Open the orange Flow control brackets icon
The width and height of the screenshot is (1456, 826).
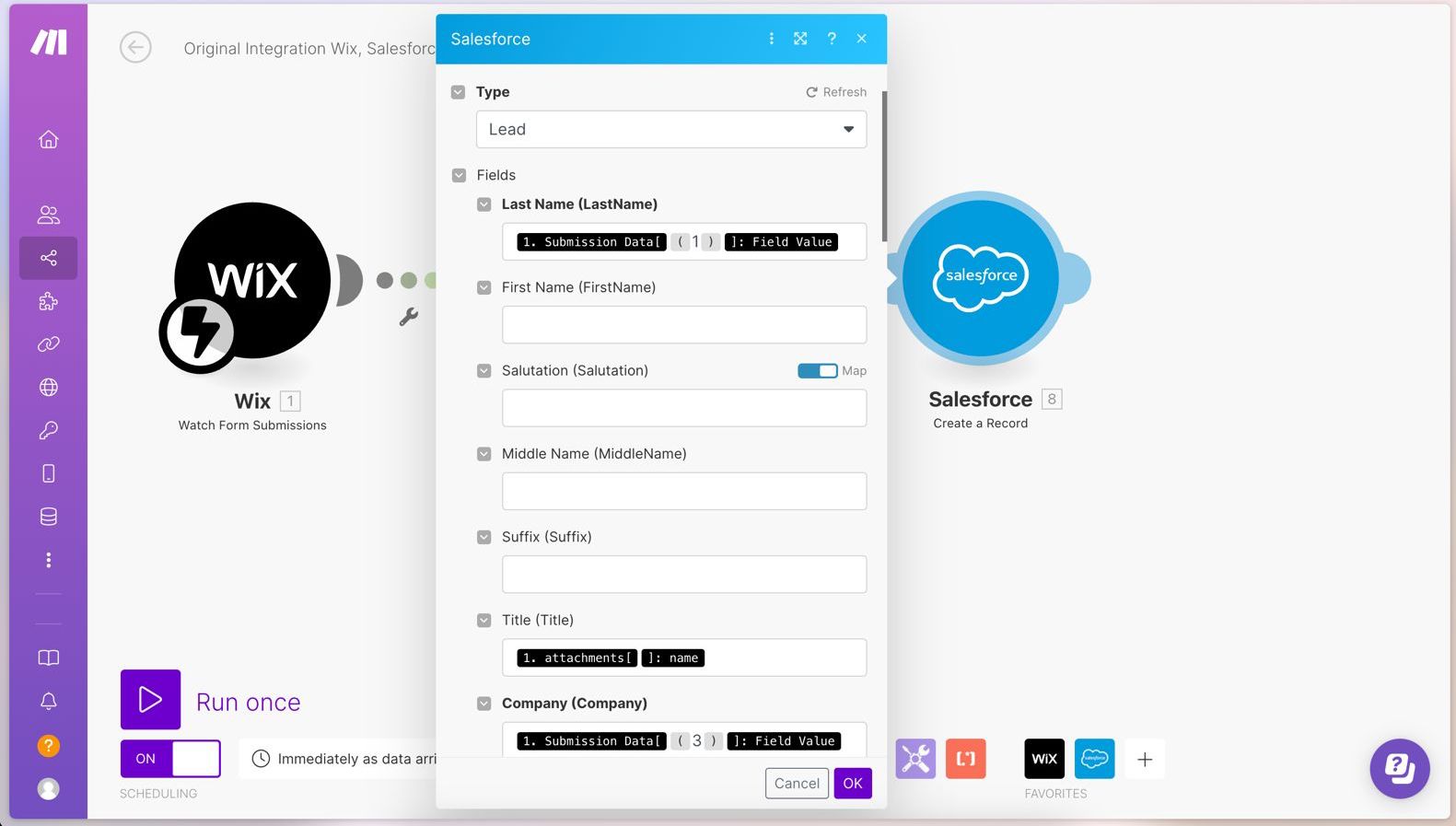click(966, 759)
